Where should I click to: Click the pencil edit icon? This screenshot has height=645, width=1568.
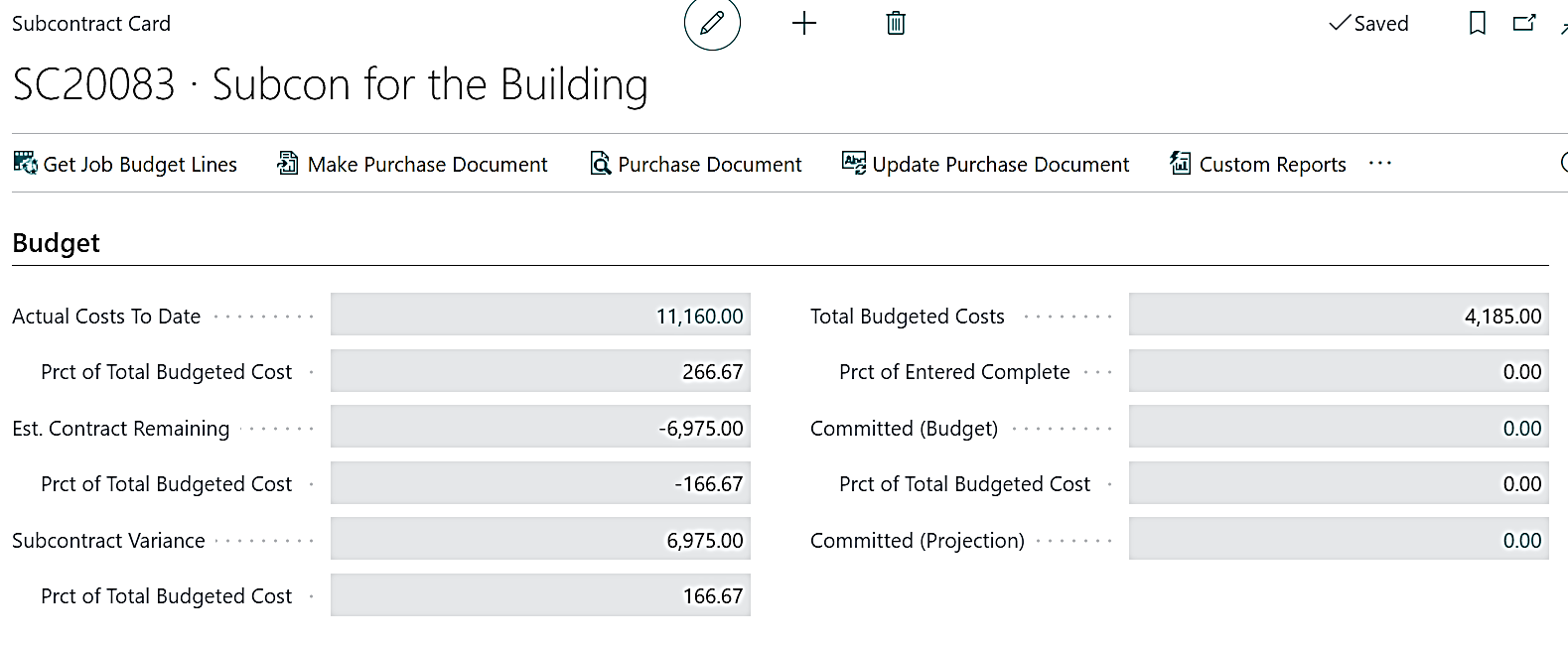[x=712, y=24]
